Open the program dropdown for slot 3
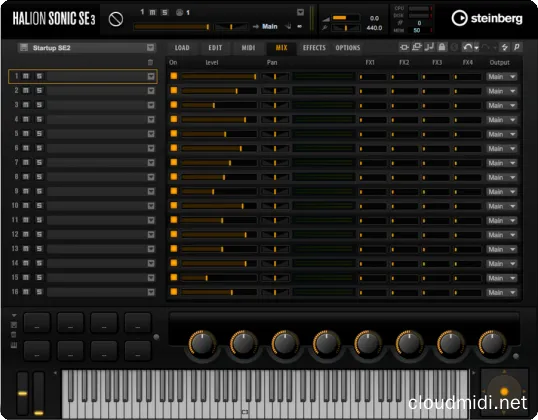Screen dimensions: 538x420 (x=151, y=105)
